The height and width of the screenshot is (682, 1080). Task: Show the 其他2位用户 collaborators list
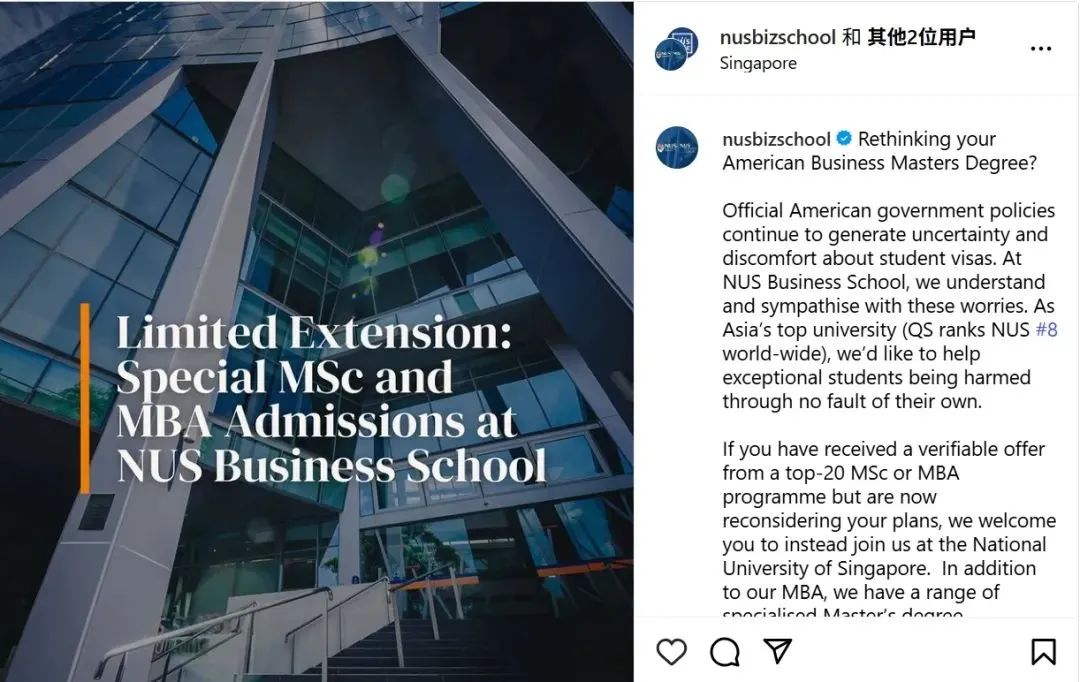click(x=922, y=37)
